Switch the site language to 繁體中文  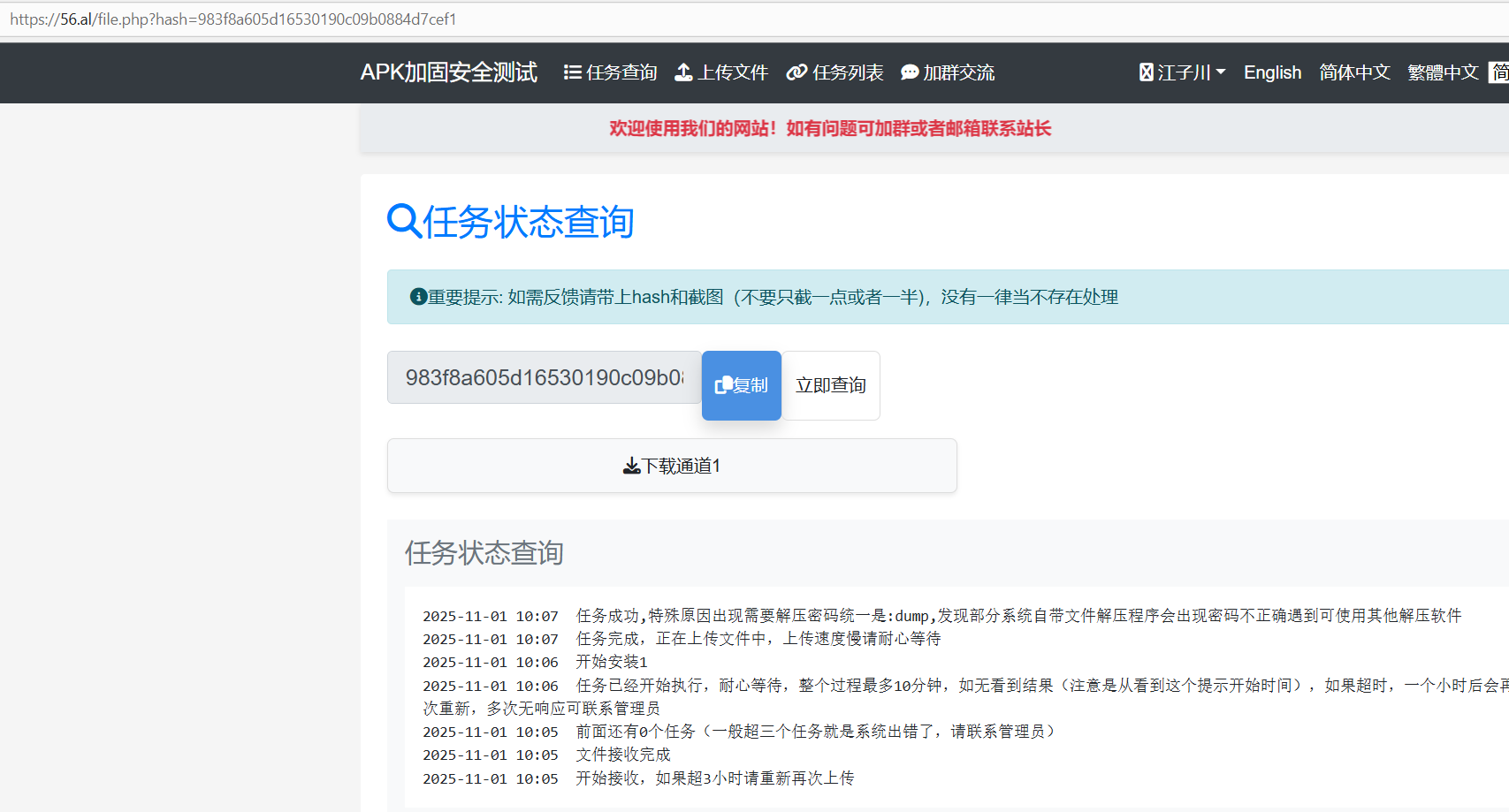point(1444,72)
